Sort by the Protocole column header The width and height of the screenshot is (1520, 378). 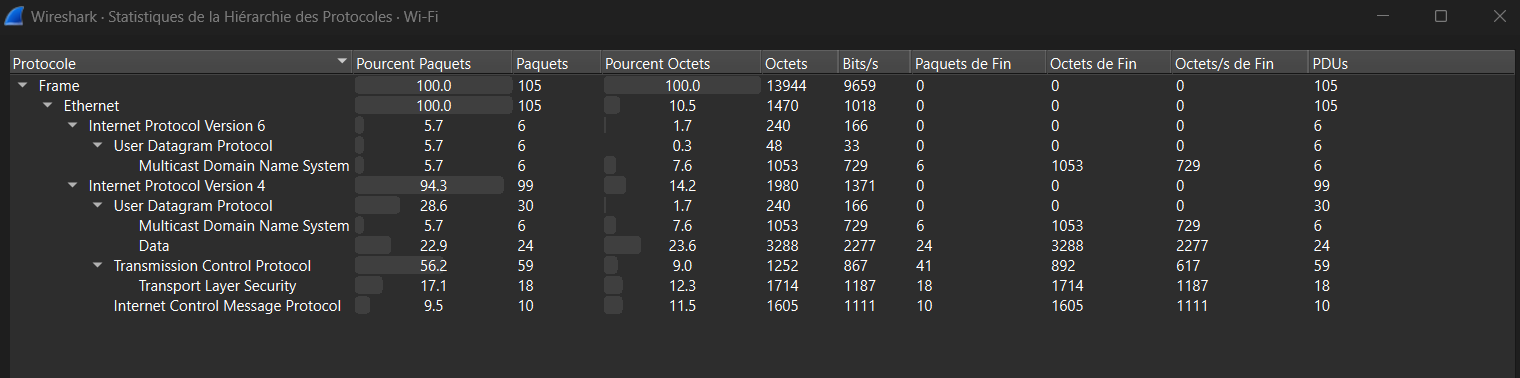coord(181,63)
